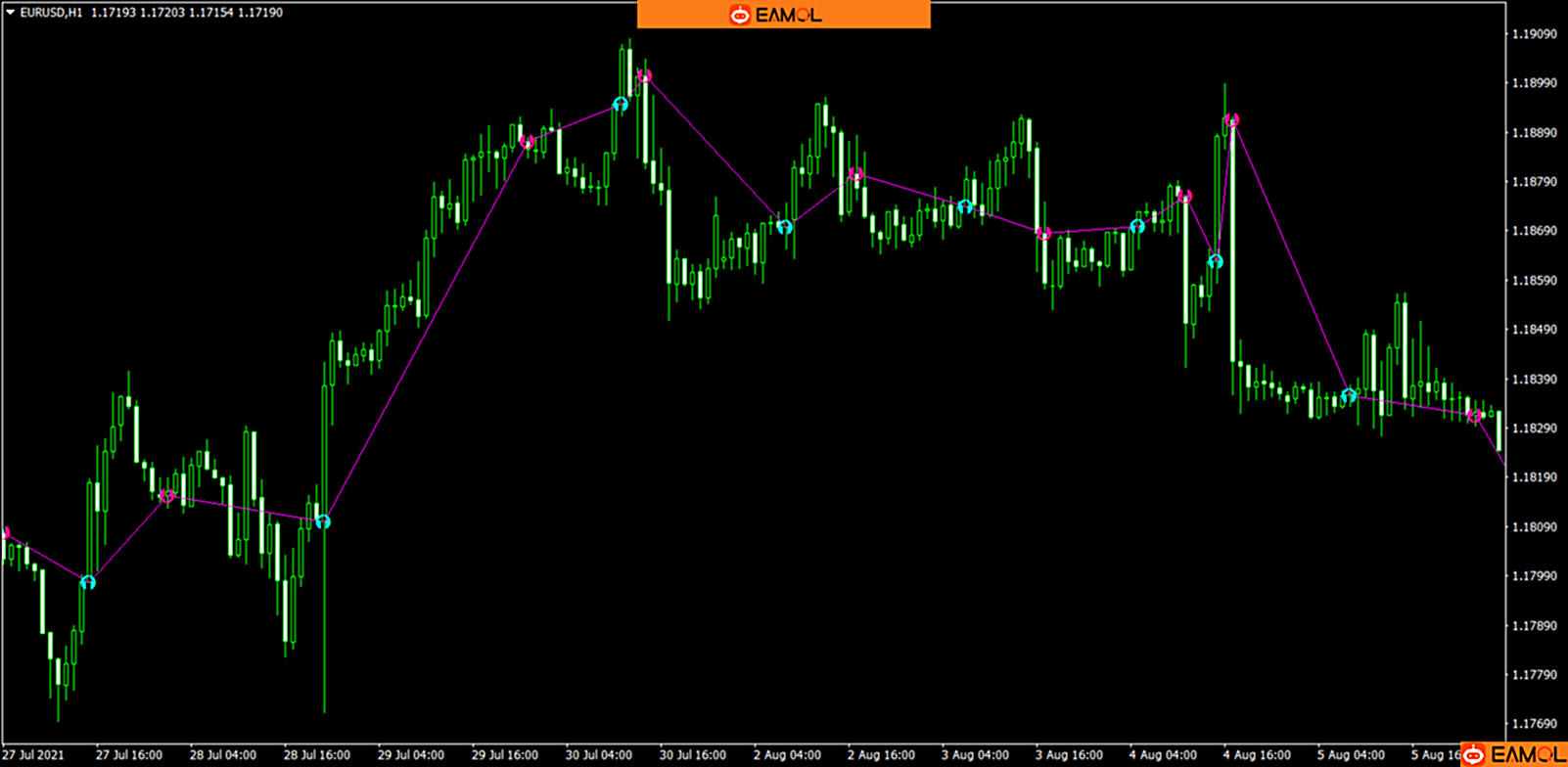Click the cyan marker just left of the 4 Aug 16:00 spike

coord(1215,261)
